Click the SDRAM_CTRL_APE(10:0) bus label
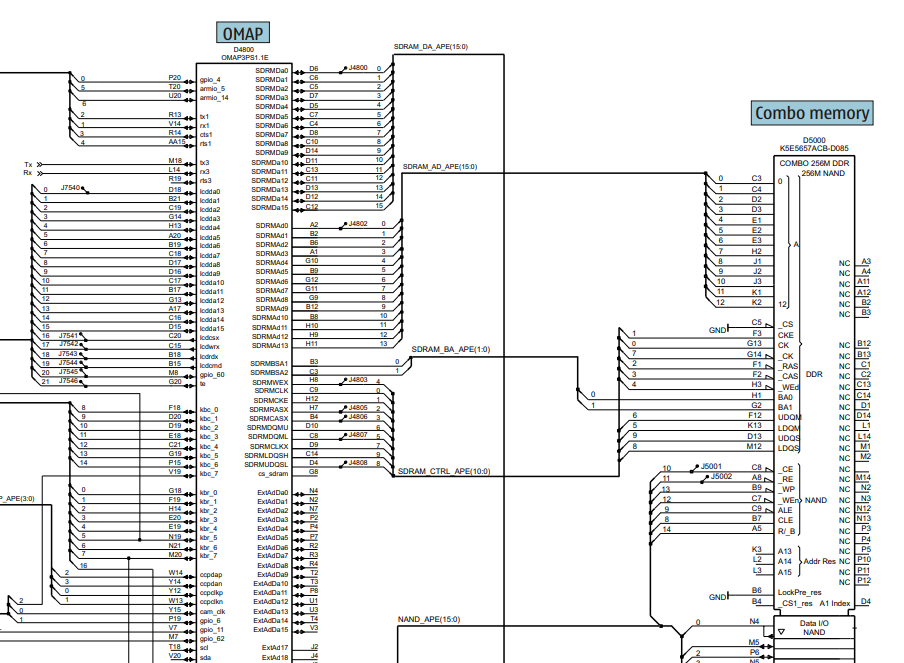The height and width of the screenshot is (663, 904). point(444,471)
